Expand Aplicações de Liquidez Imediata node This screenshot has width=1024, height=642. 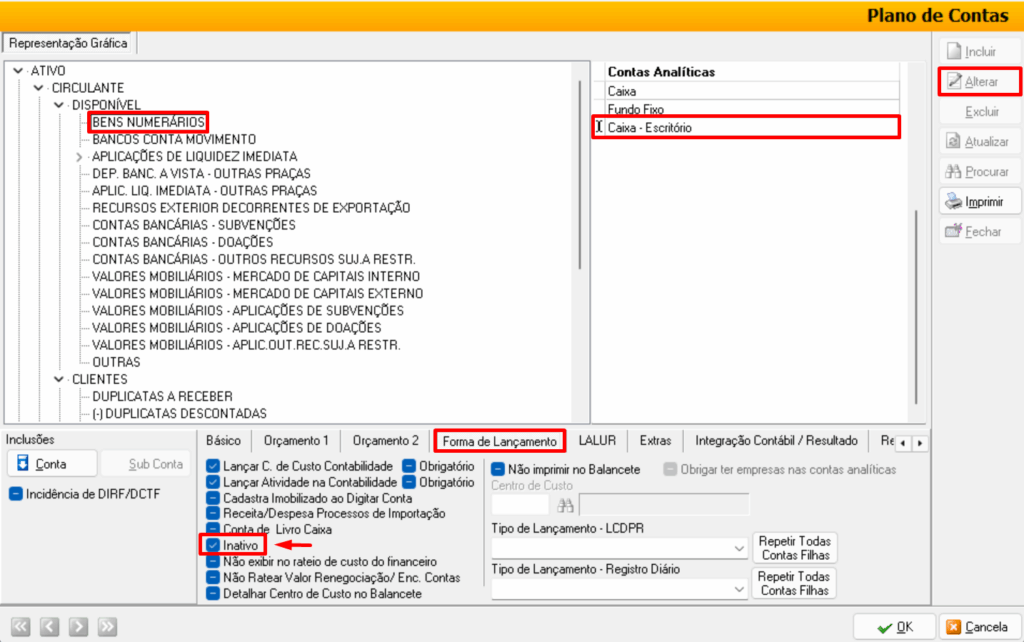pyautogui.click(x=79, y=157)
